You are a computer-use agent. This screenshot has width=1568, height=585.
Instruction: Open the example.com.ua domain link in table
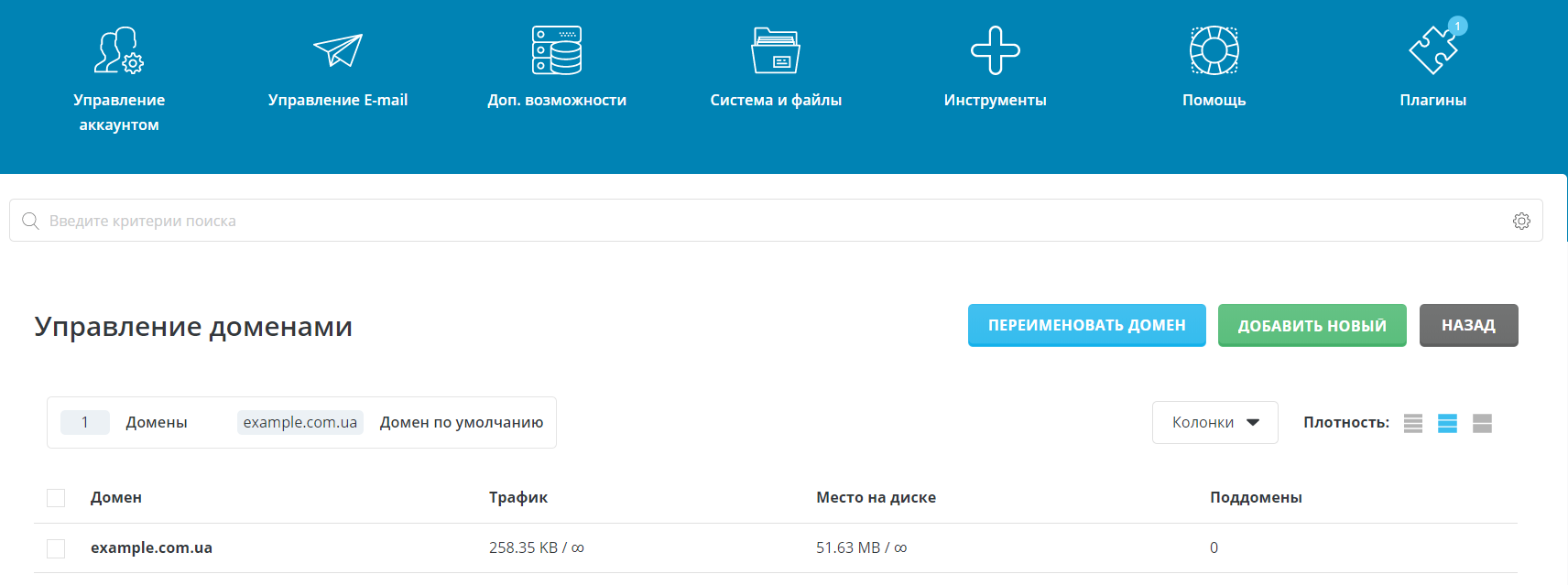coord(151,547)
